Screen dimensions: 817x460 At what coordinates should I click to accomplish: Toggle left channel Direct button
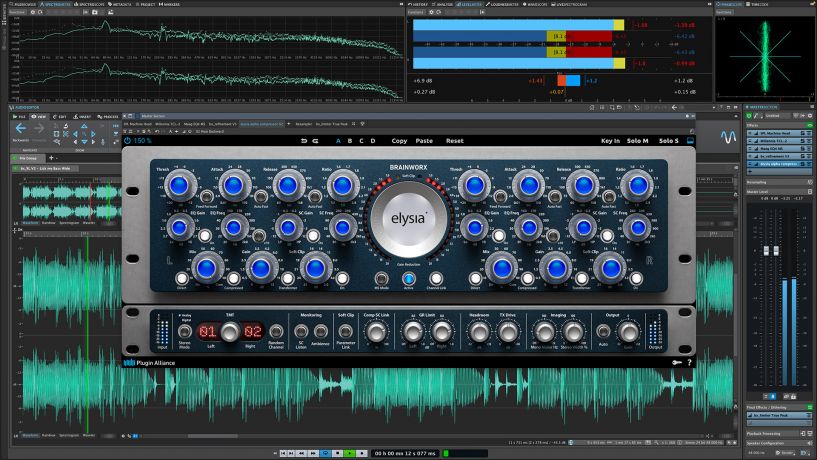[181, 278]
